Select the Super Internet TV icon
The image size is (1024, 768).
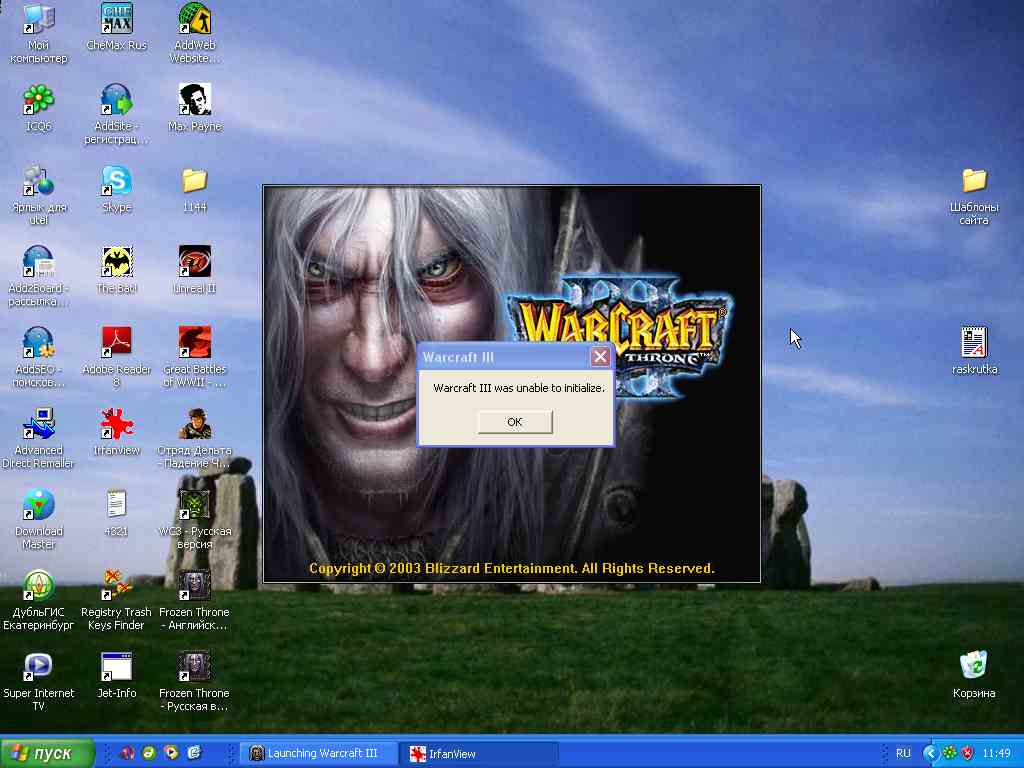click(x=38, y=681)
